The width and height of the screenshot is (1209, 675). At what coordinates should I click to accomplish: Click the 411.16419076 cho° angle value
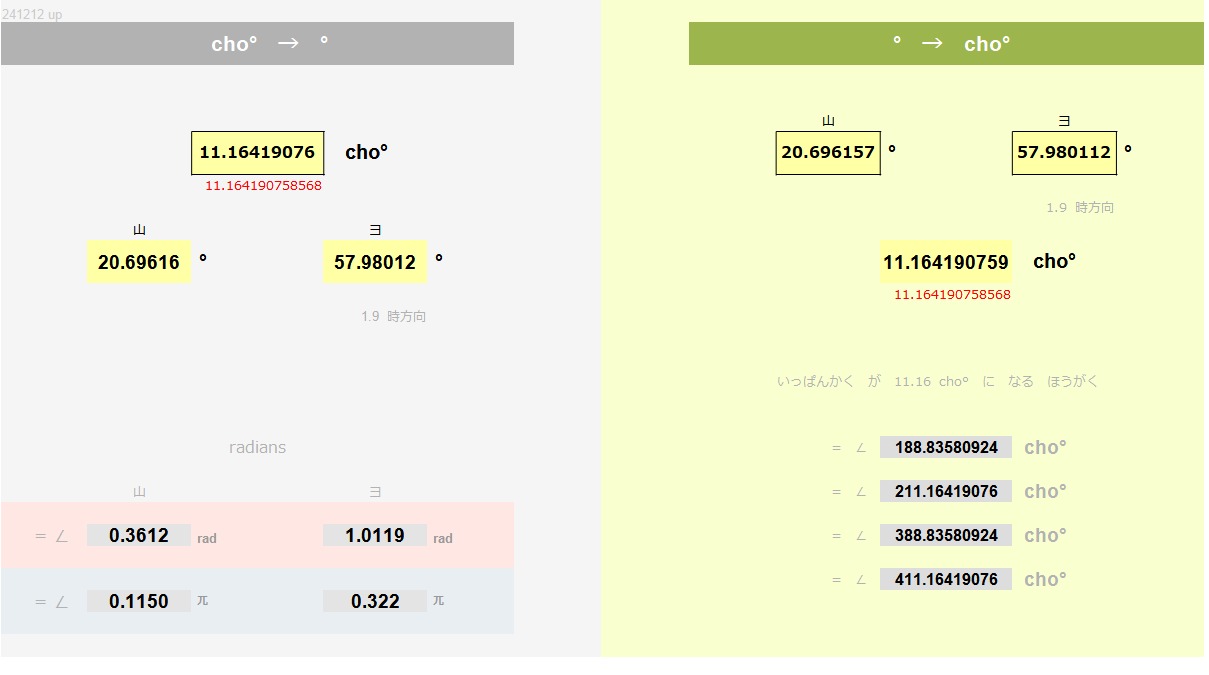tap(946, 579)
